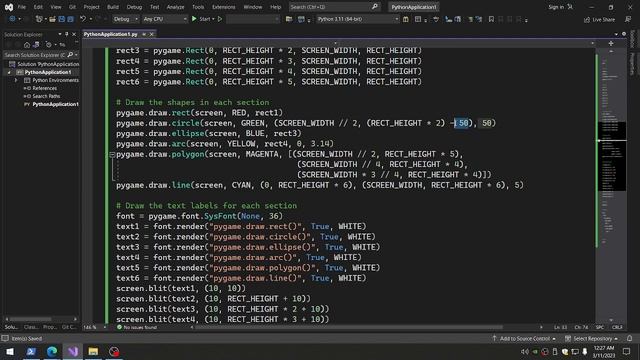
Task: Select the PythonApplication1.py editor tab
Action: [111, 34]
